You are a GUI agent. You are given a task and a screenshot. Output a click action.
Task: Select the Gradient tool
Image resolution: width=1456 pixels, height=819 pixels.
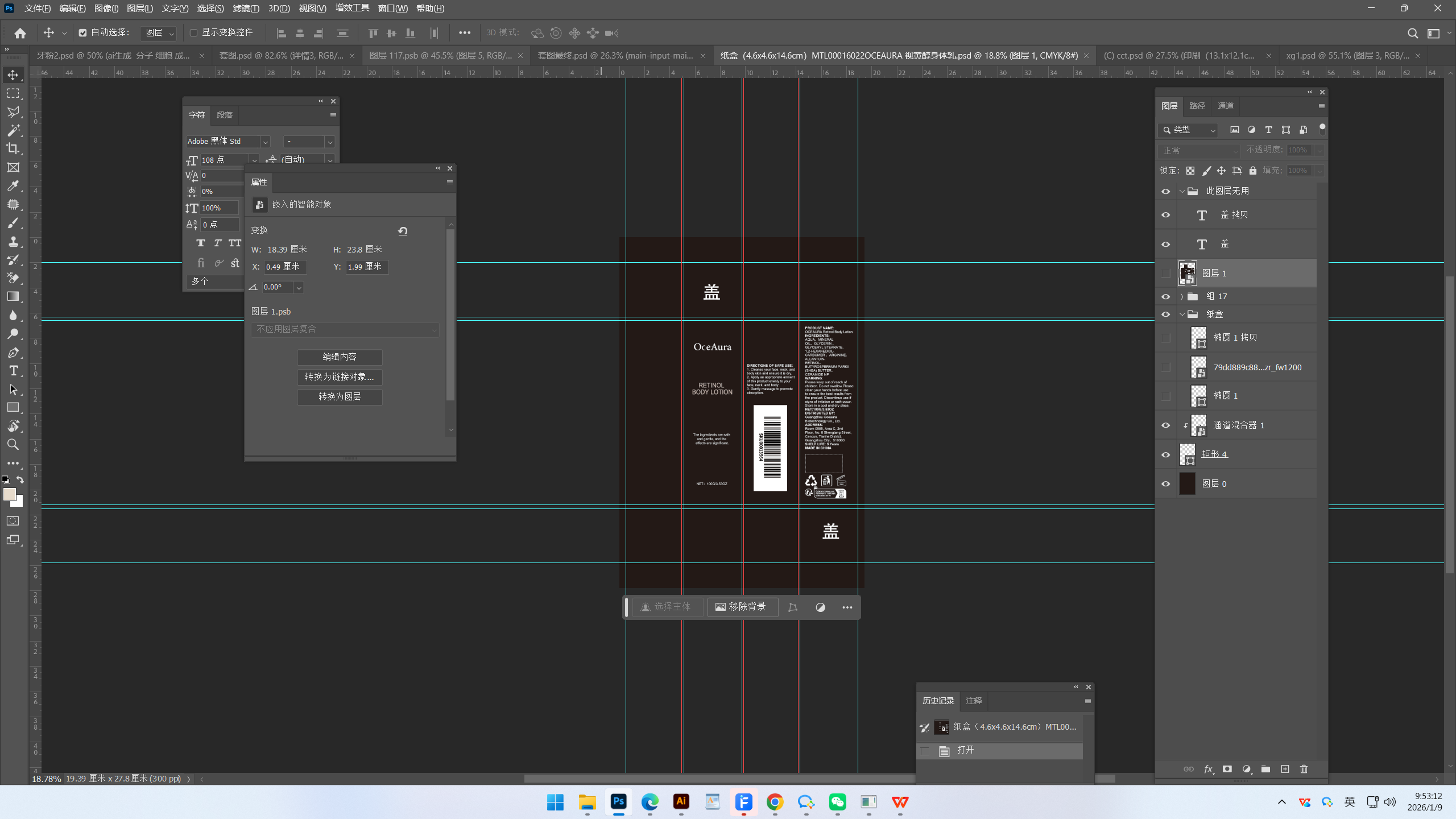point(13,297)
